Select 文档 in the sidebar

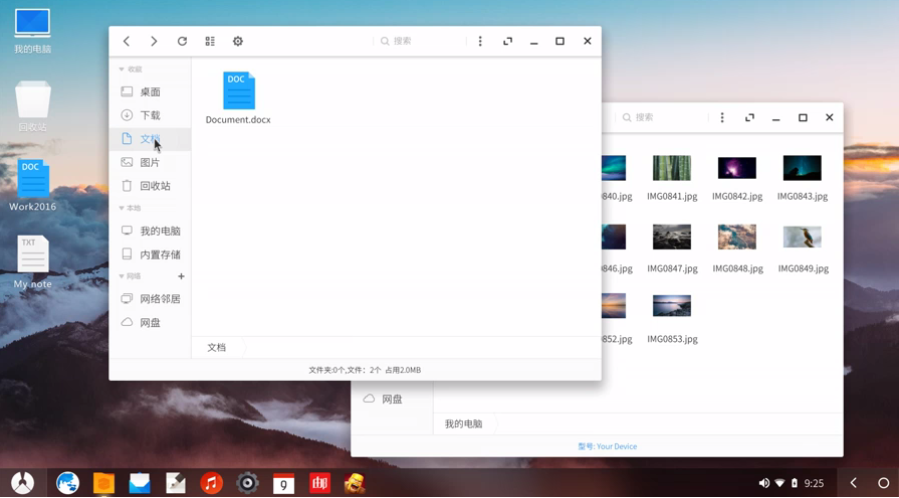pyautogui.click(x=150, y=139)
